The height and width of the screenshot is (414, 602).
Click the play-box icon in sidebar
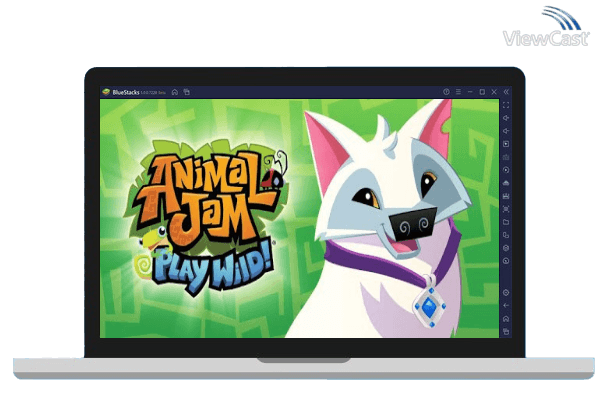pos(506,144)
